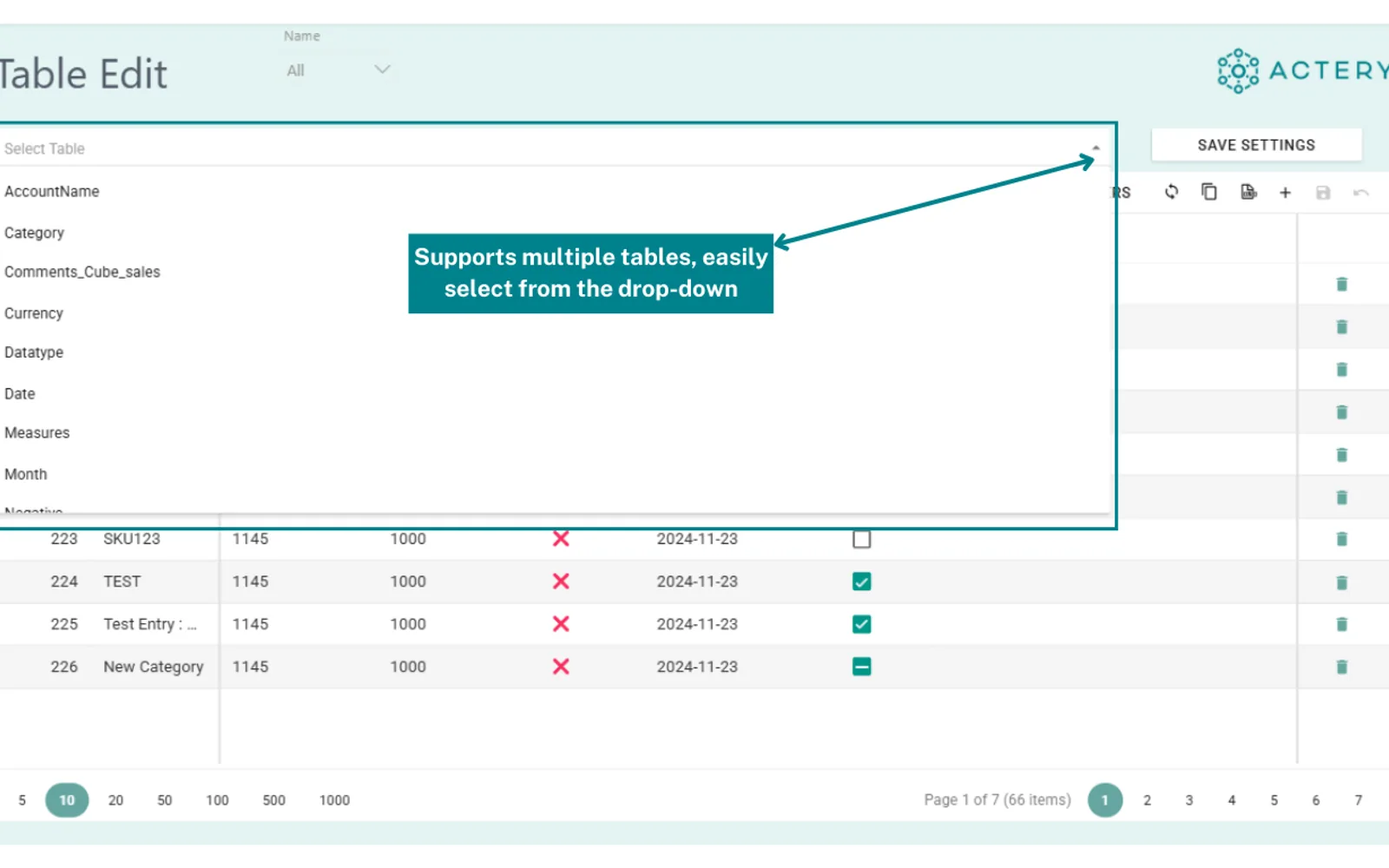Image resolution: width=1389 pixels, height=868 pixels.
Task: Click the refresh data icon in the toolbar
Action: pos(1171,192)
